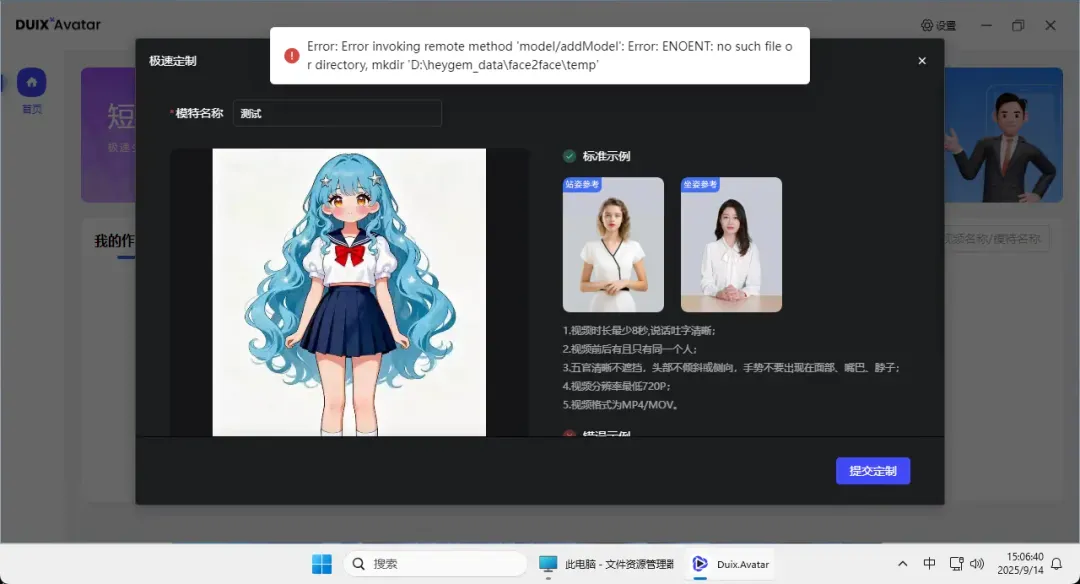Viewport: 1080px width, 584px height.
Task: Click the Duix.Avatar taskbar button
Action: click(731, 564)
